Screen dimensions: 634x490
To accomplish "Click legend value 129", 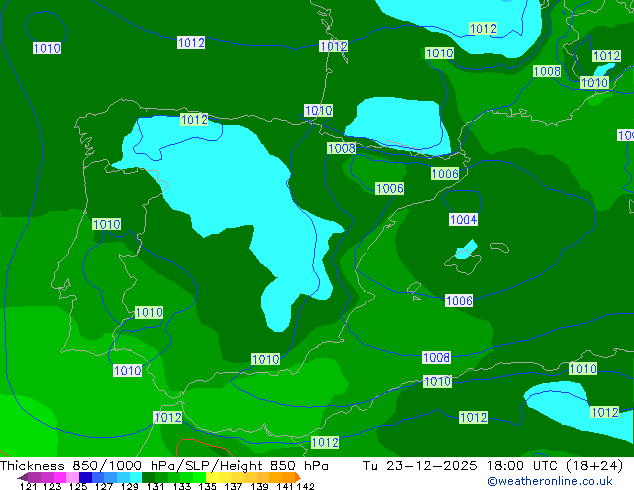I will pyautogui.click(x=129, y=486).
